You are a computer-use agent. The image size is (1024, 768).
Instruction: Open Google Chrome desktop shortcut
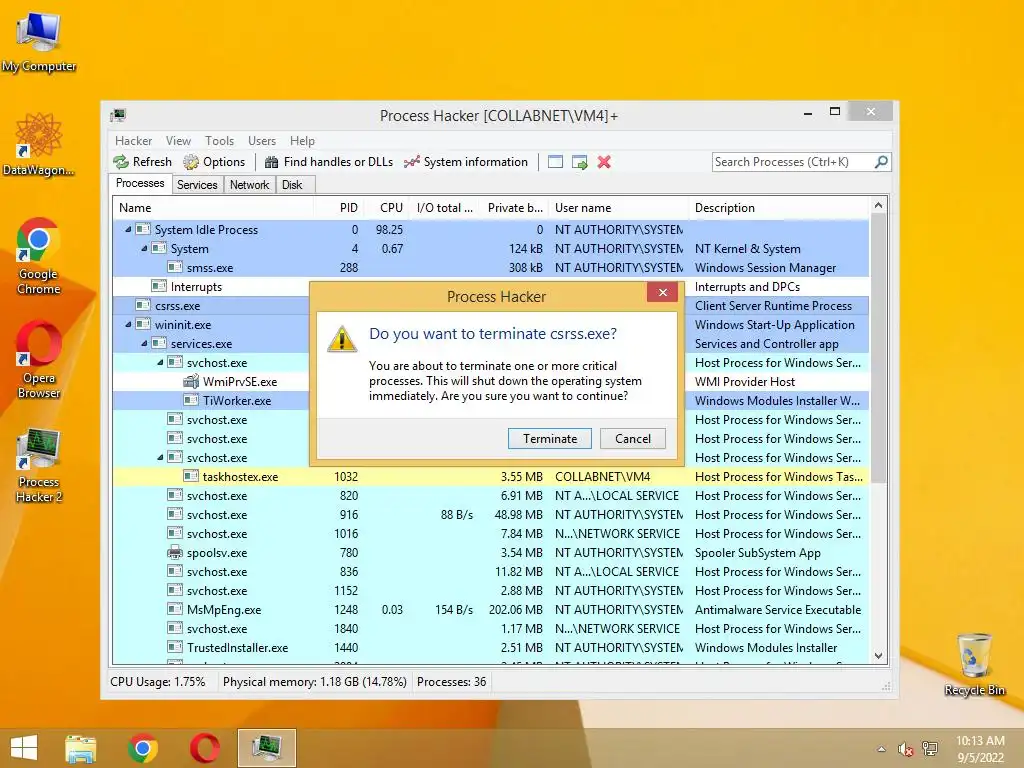pos(39,257)
